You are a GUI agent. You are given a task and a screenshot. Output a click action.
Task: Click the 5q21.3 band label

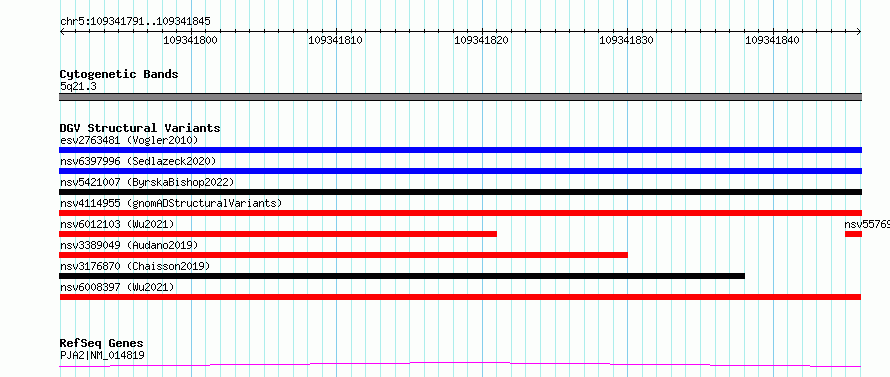78,87
